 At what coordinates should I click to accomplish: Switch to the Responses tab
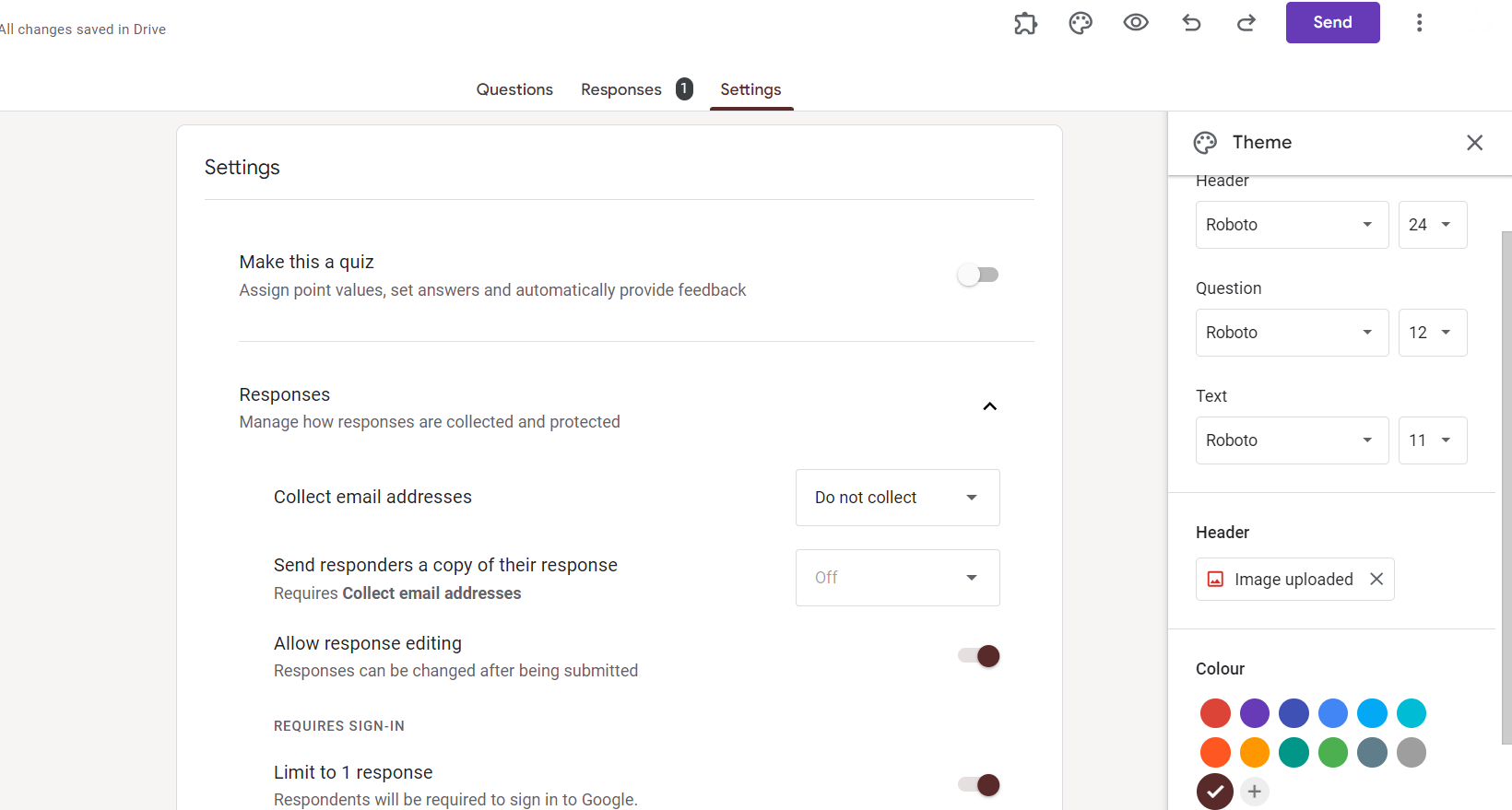coord(621,89)
